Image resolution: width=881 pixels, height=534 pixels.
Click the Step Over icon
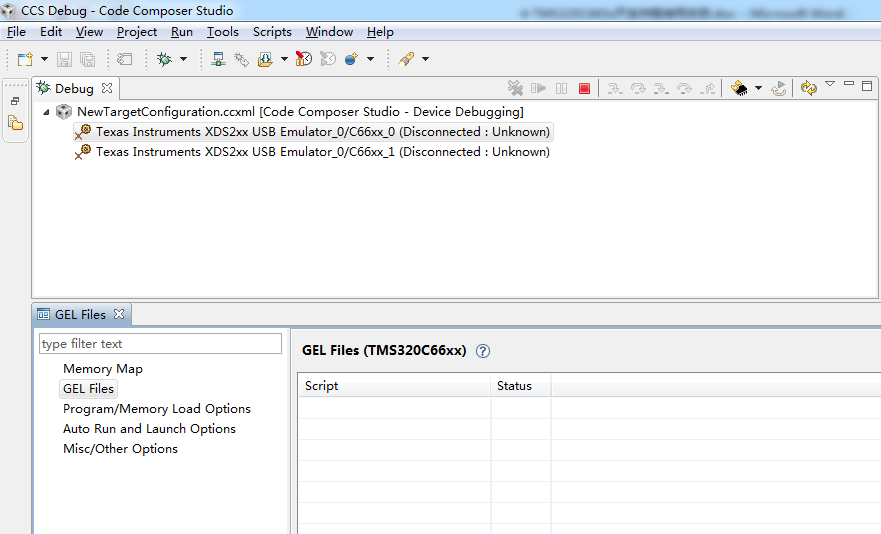click(638, 88)
